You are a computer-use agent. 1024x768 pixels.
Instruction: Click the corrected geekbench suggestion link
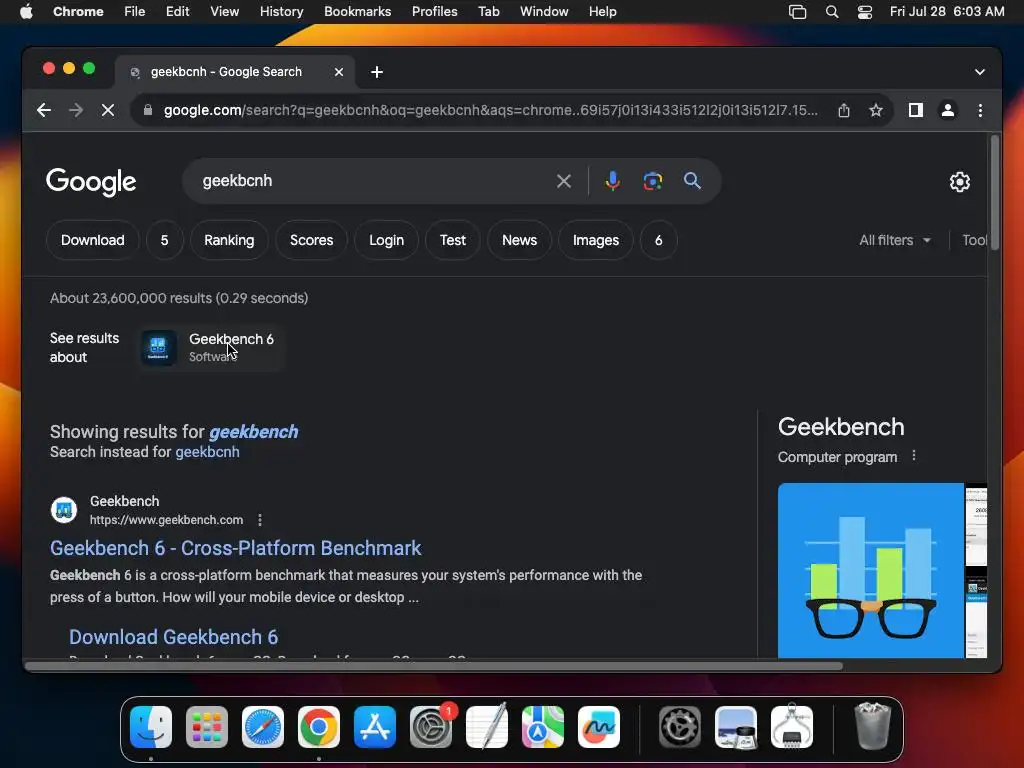pos(253,432)
